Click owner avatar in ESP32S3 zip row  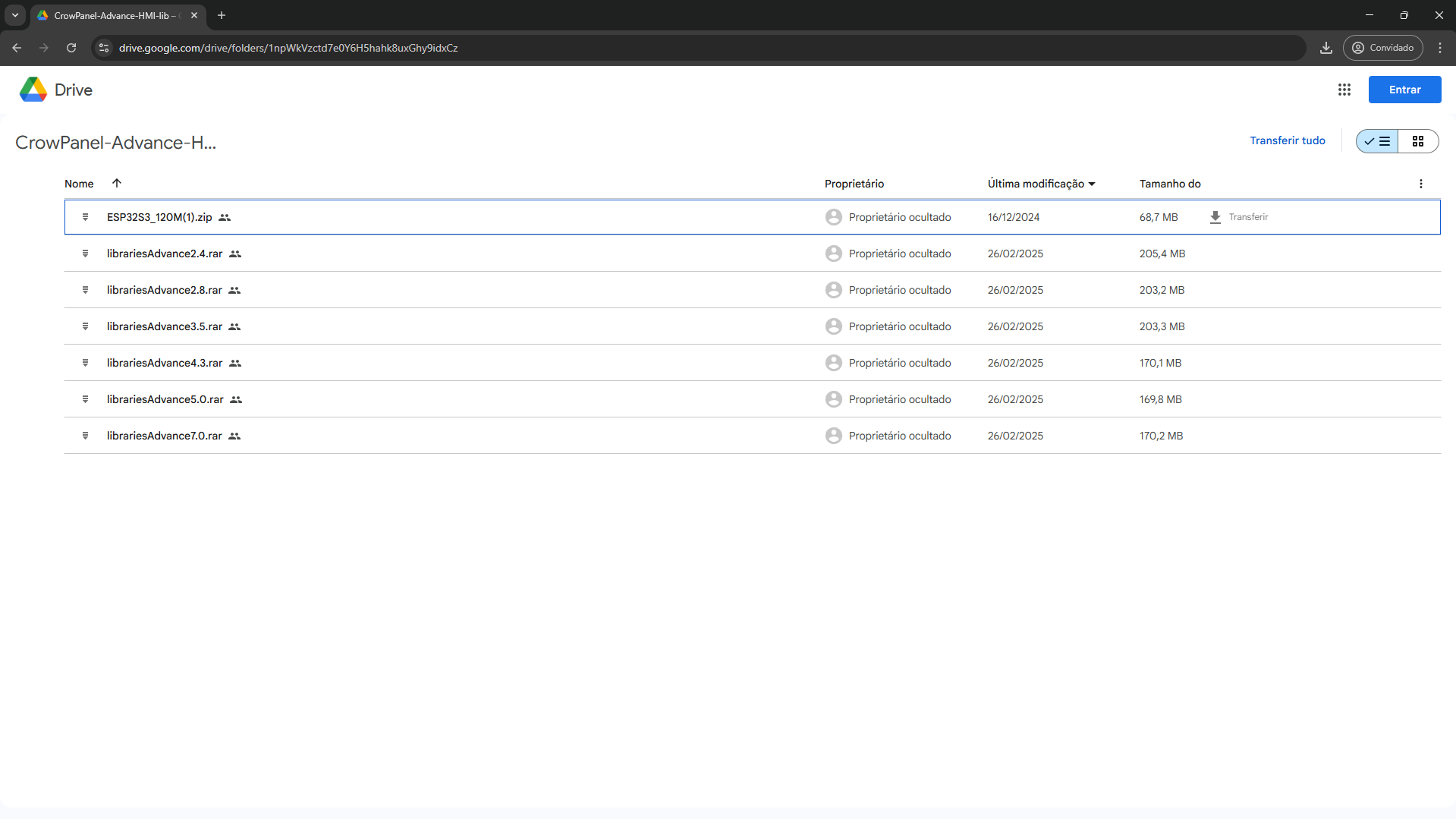[x=833, y=217]
